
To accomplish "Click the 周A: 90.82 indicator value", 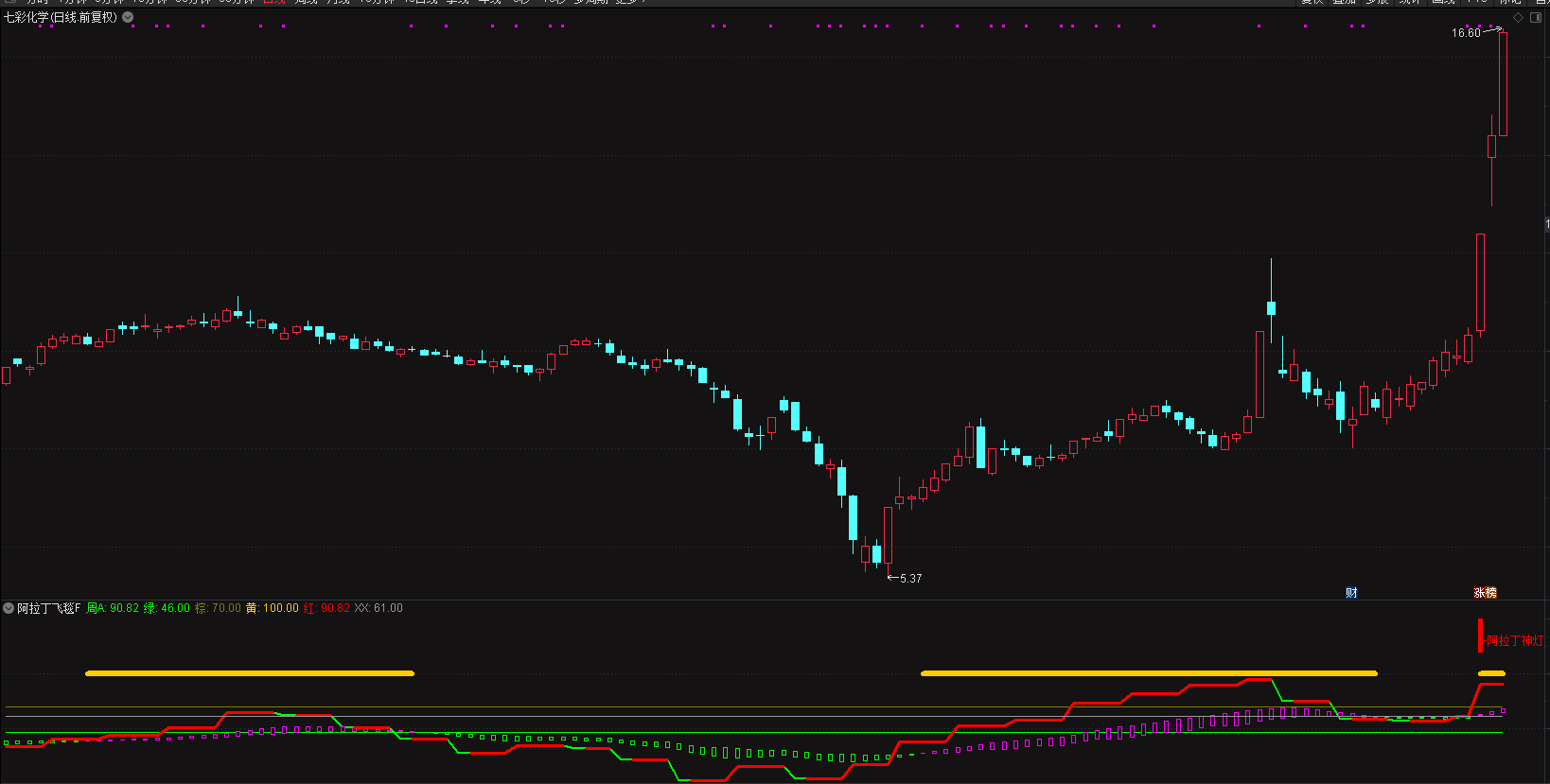I will click(x=113, y=608).
